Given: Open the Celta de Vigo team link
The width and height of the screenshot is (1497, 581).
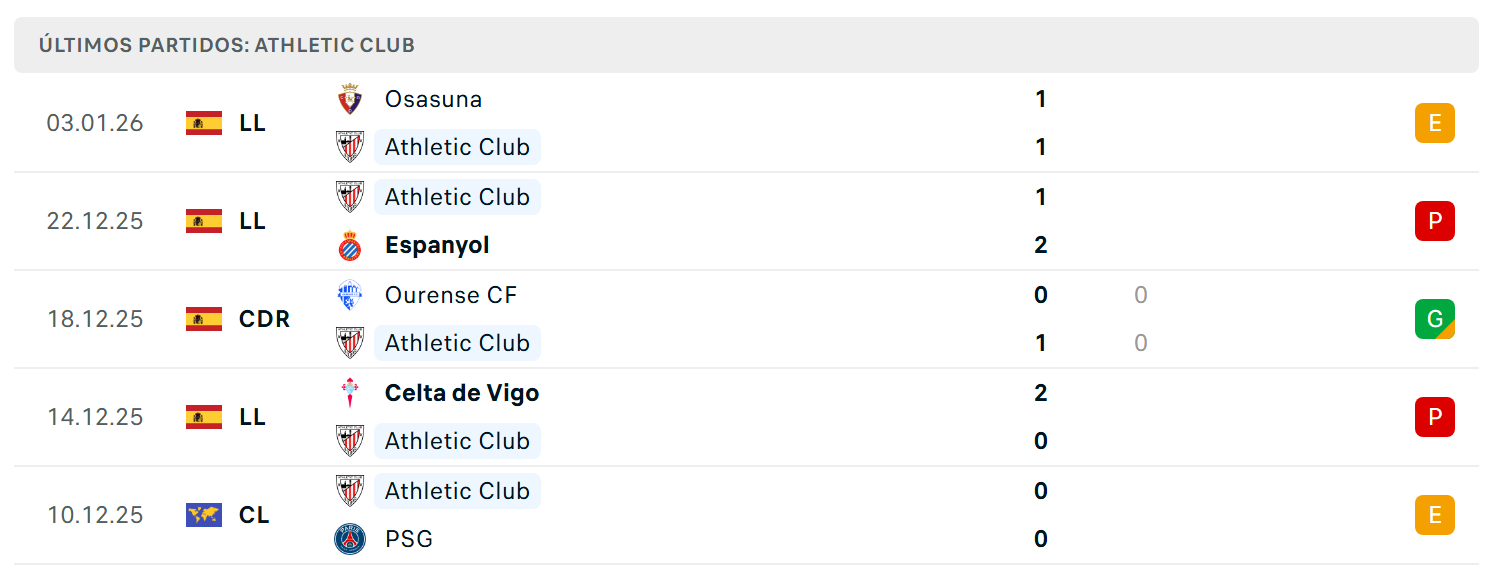Looking at the screenshot, I should [x=462, y=393].
